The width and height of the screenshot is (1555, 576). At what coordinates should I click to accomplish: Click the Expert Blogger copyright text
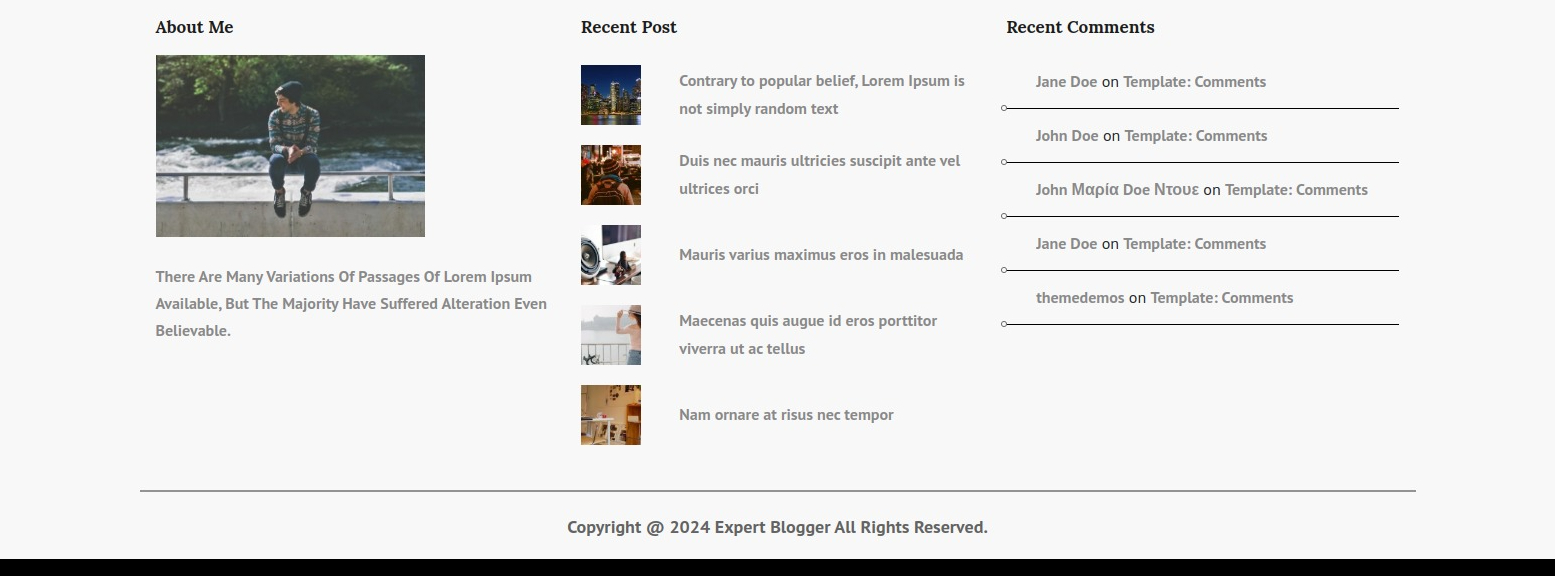pyautogui.click(x=777, y=527)
